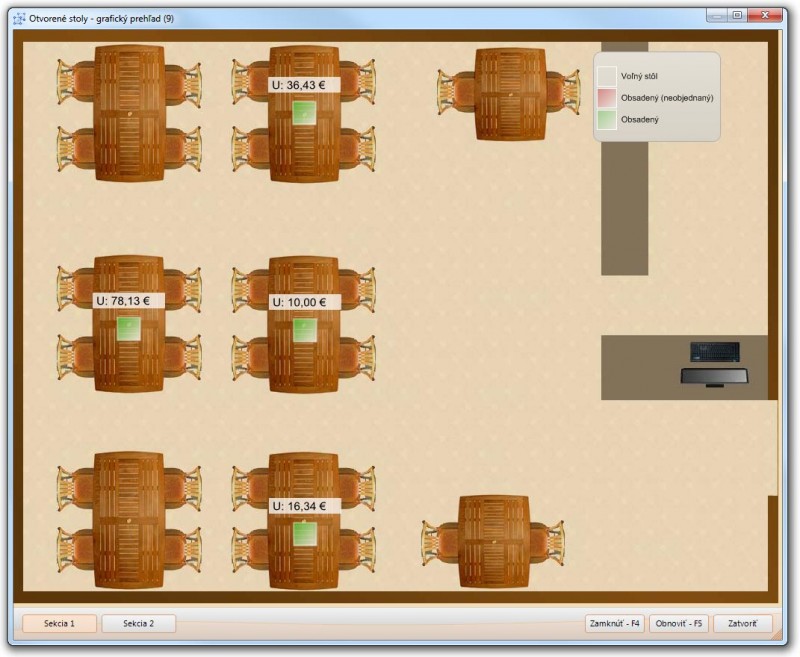
Task: Refresh with the Obnoviť - F5 button
Action: 678,623
